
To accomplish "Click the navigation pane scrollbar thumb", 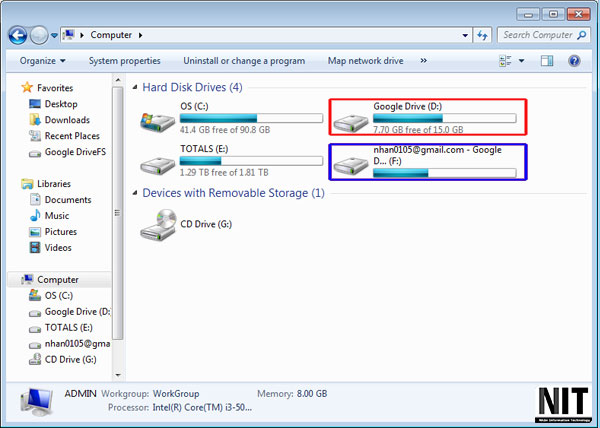I will click(x=117, y=213).
